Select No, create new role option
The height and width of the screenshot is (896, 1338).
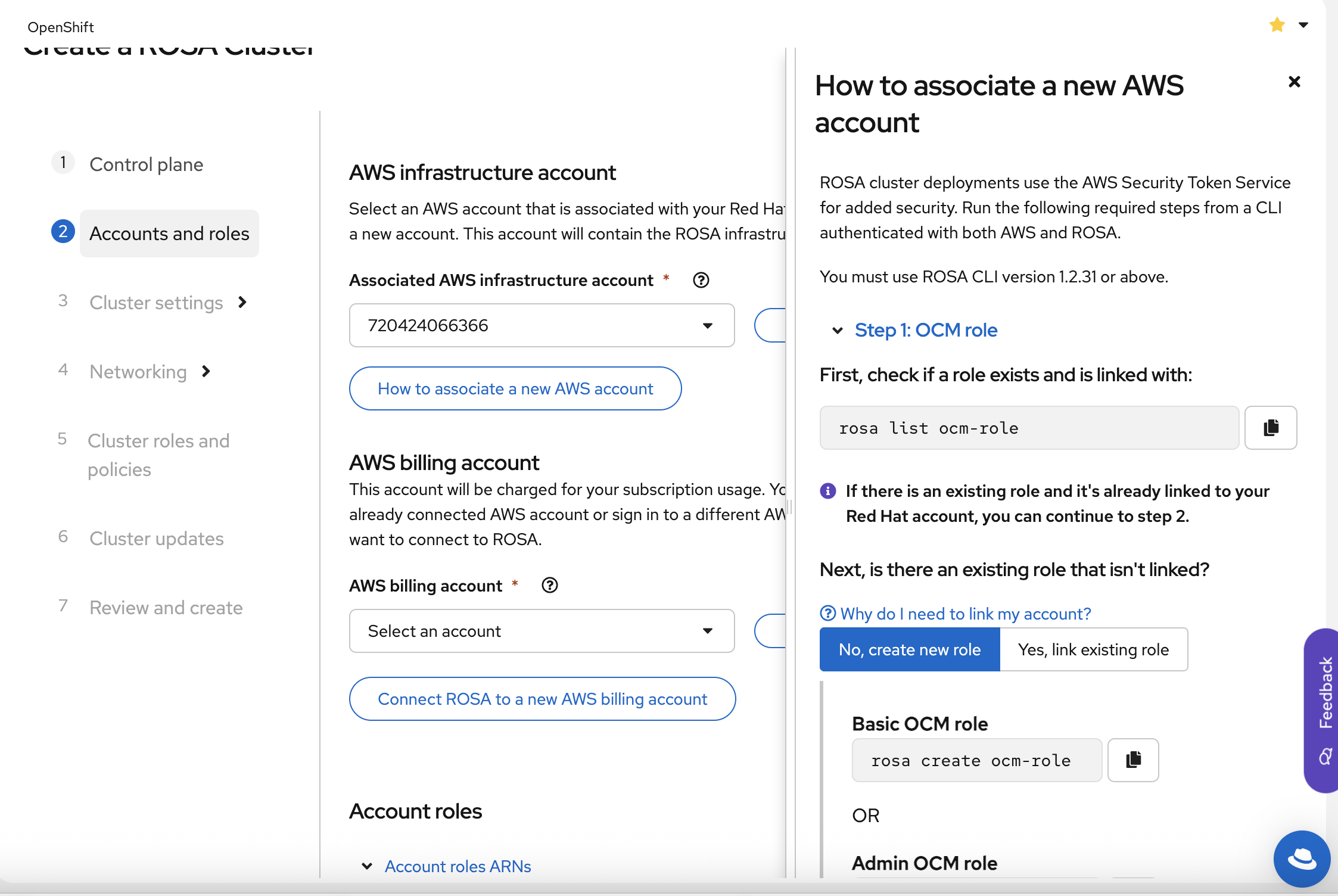(909, 649)
